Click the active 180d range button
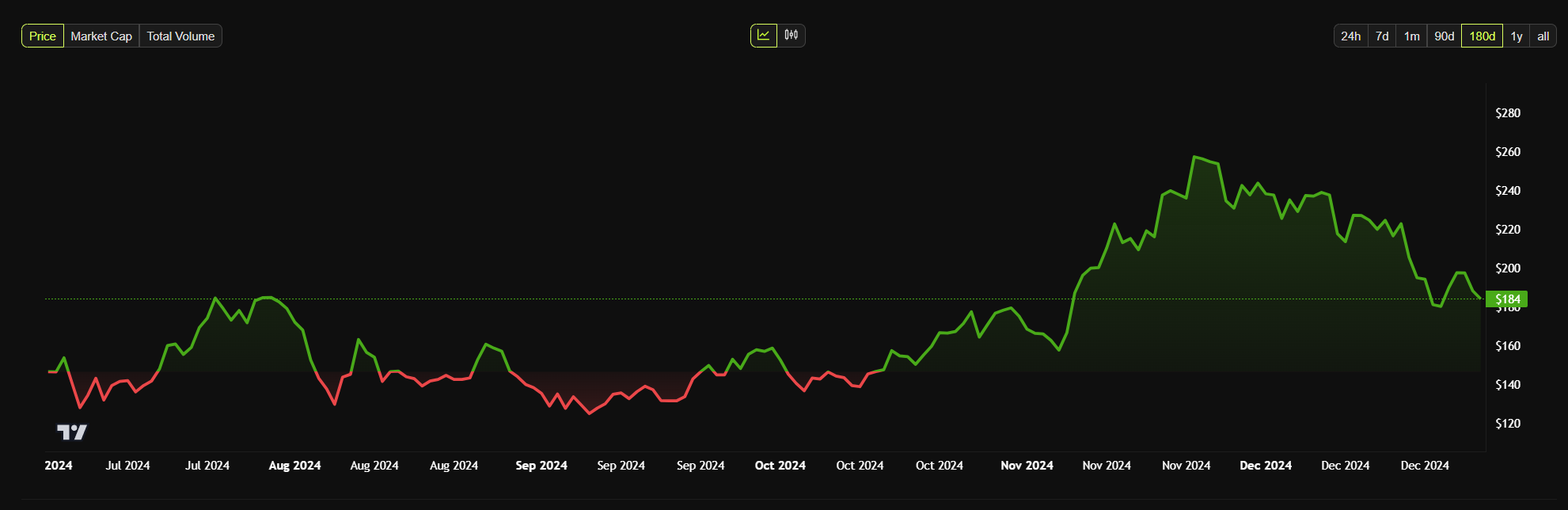 click(x=1482, y=36)
